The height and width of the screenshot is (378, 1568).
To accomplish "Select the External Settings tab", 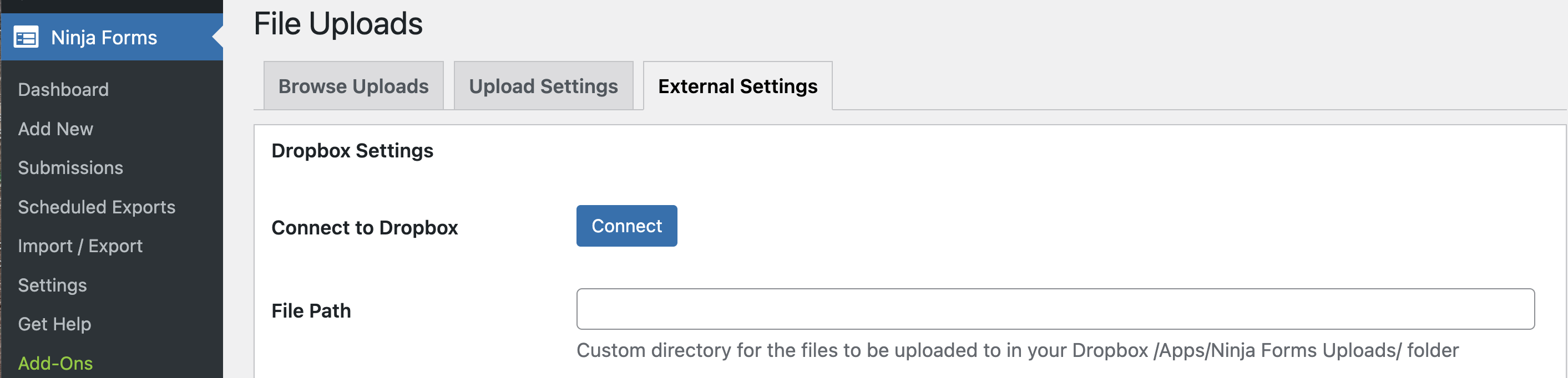I will click(736, 86).
